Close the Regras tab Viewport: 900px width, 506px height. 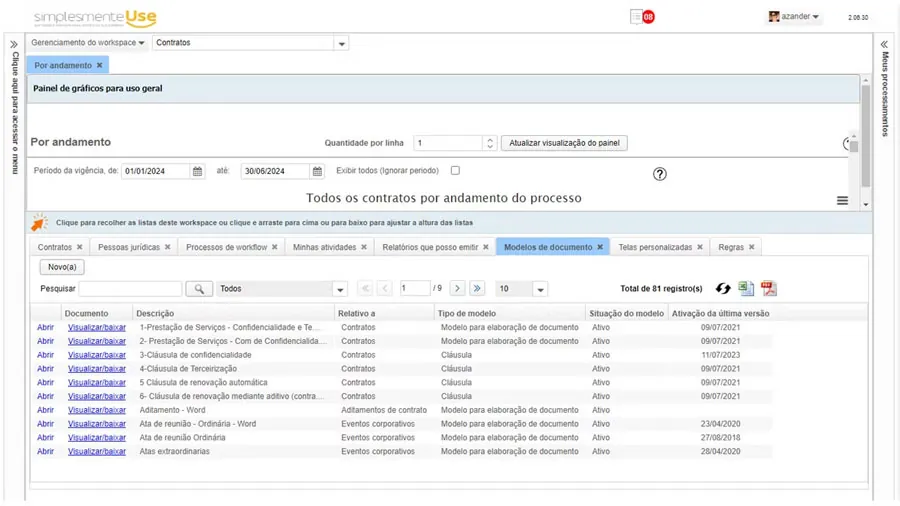coord(751,247)
